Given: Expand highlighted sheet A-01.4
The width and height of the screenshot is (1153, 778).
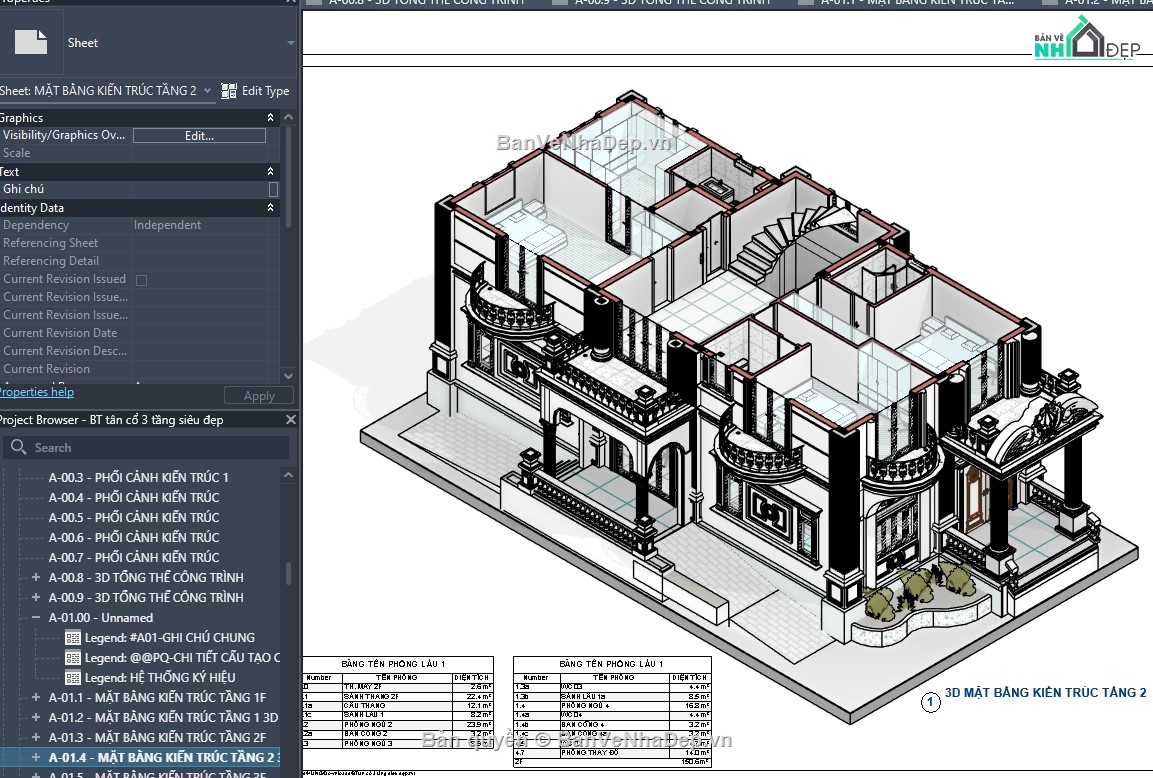Looking at the screenshot, I should pyautogui.click(x=35, y=757).
